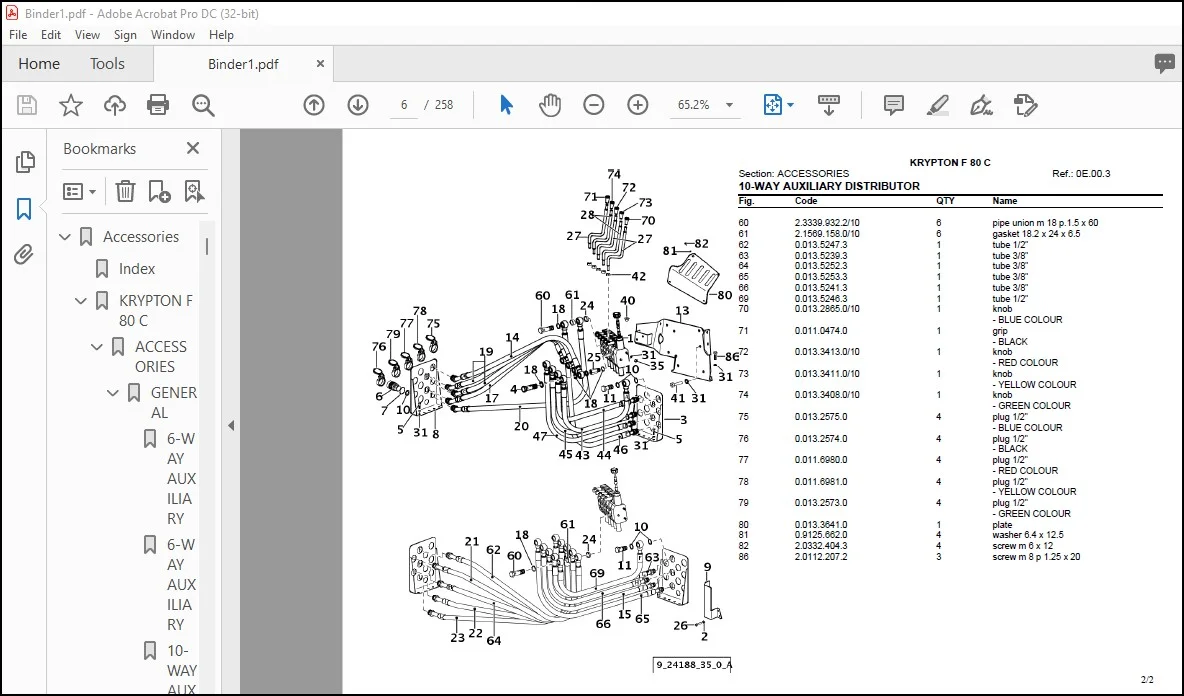1184x696 pixels.
Task: Upload file to cloud icon
Action: pyautogui.click(x=115, y=105)
